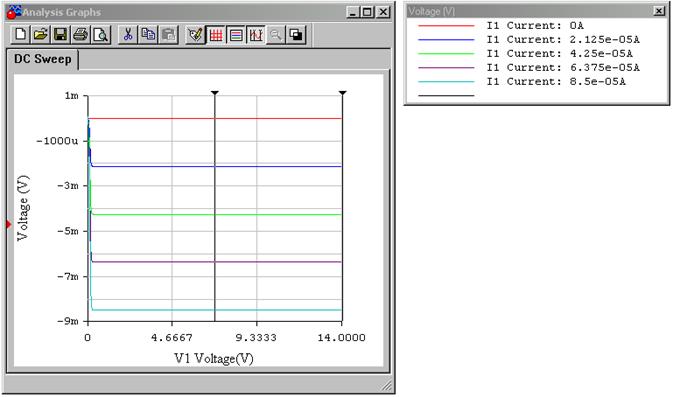Click the Analysis Graphs app icon in title bar

(13, 12)
